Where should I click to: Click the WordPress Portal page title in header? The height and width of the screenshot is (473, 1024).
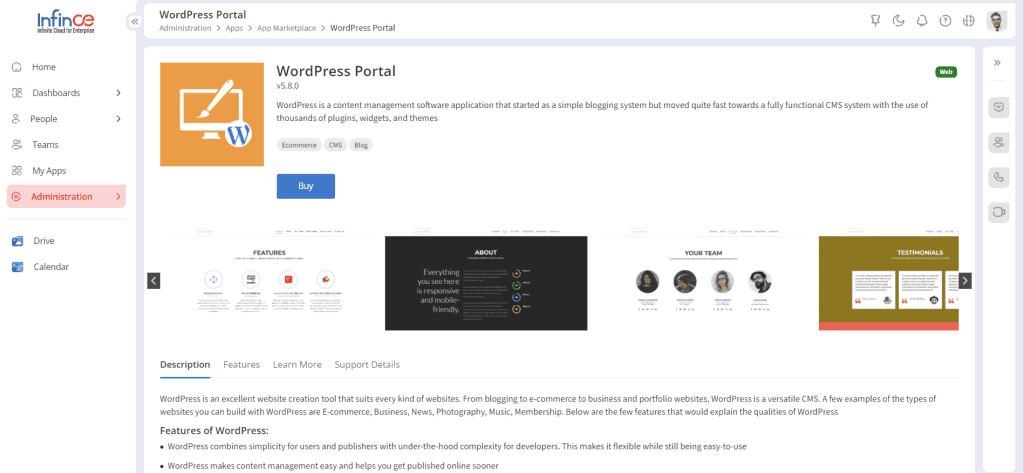pyautogui.click(x=202, y=14)
